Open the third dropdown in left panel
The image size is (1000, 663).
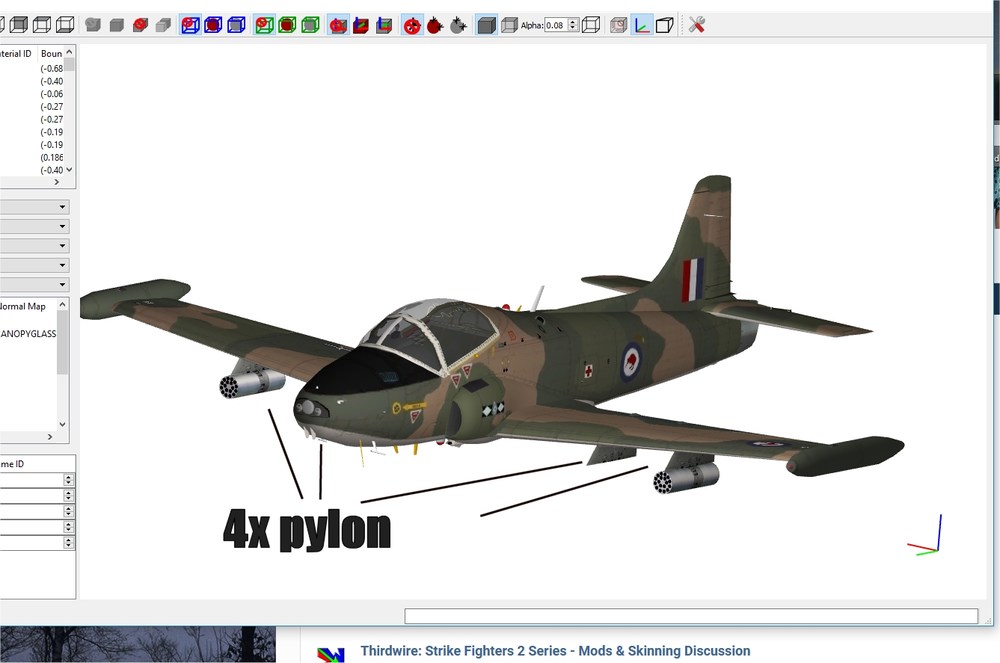[34, 245]
